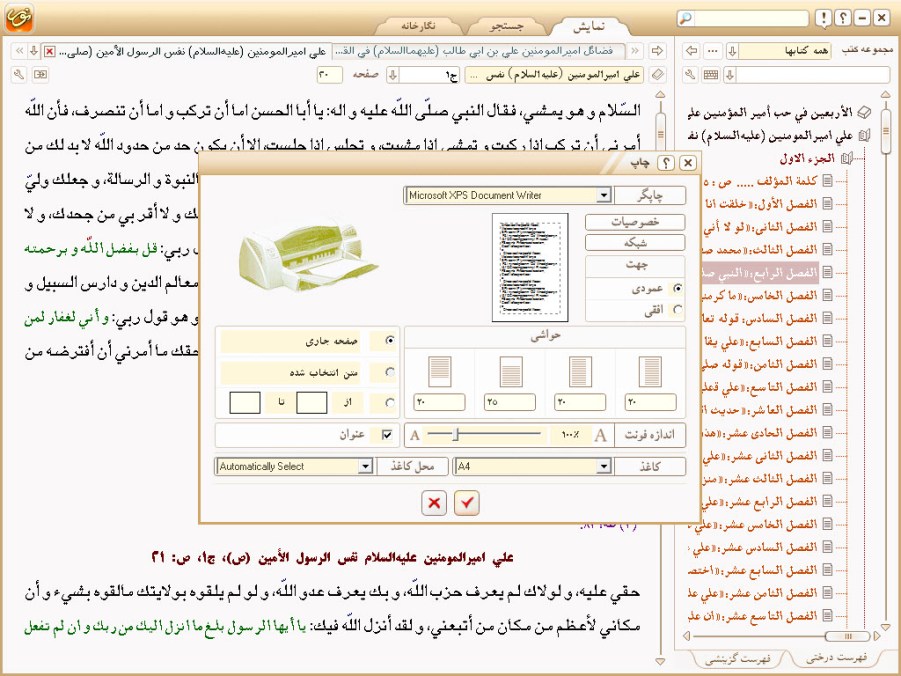
Task: Click the tree panel horizontal scrollbar thumb
Action: 848,636
